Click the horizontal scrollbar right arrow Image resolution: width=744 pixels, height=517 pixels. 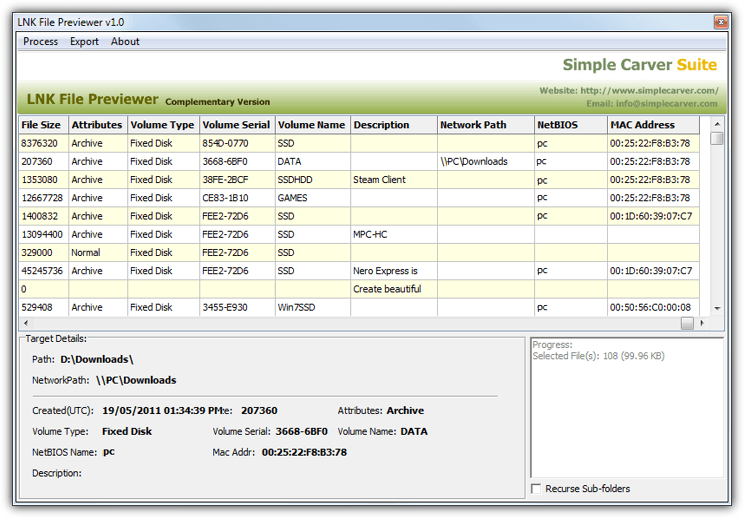click(701, 323)
